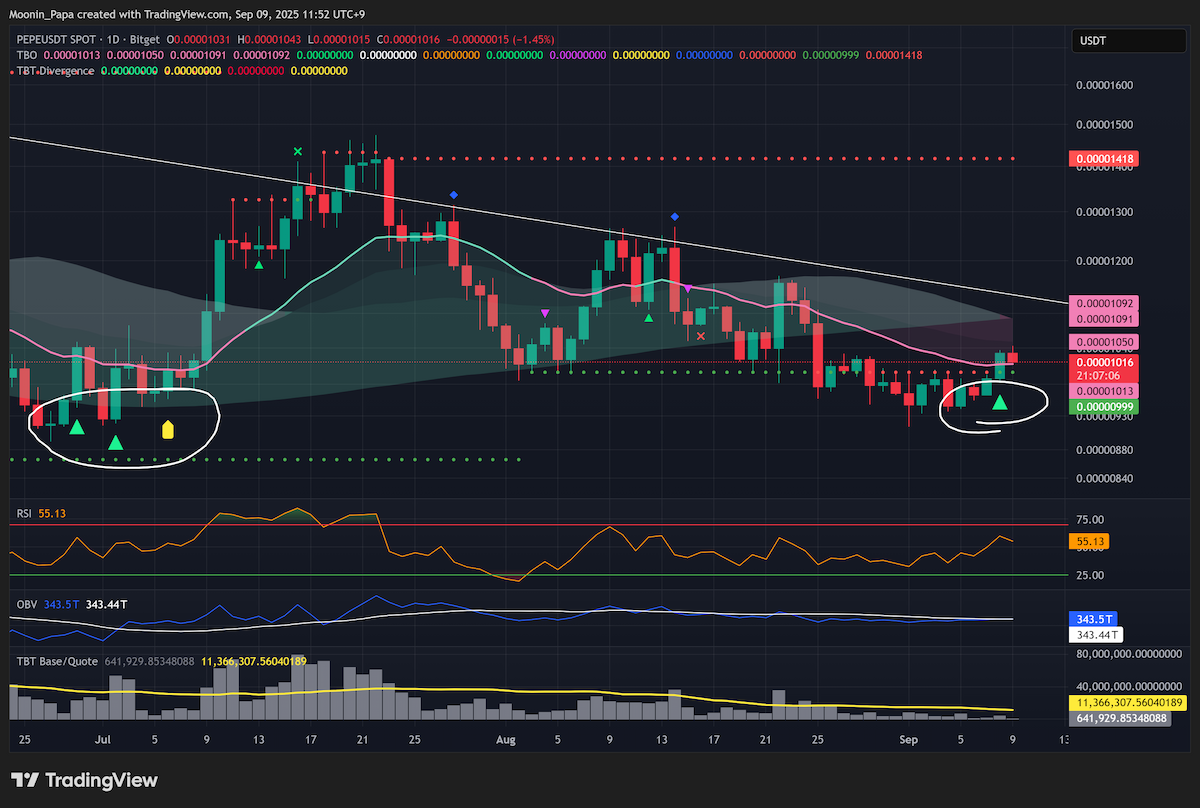Select the red x marker below mid-August candles
This screenshot has width=1200, height=808.
[701, 336]
